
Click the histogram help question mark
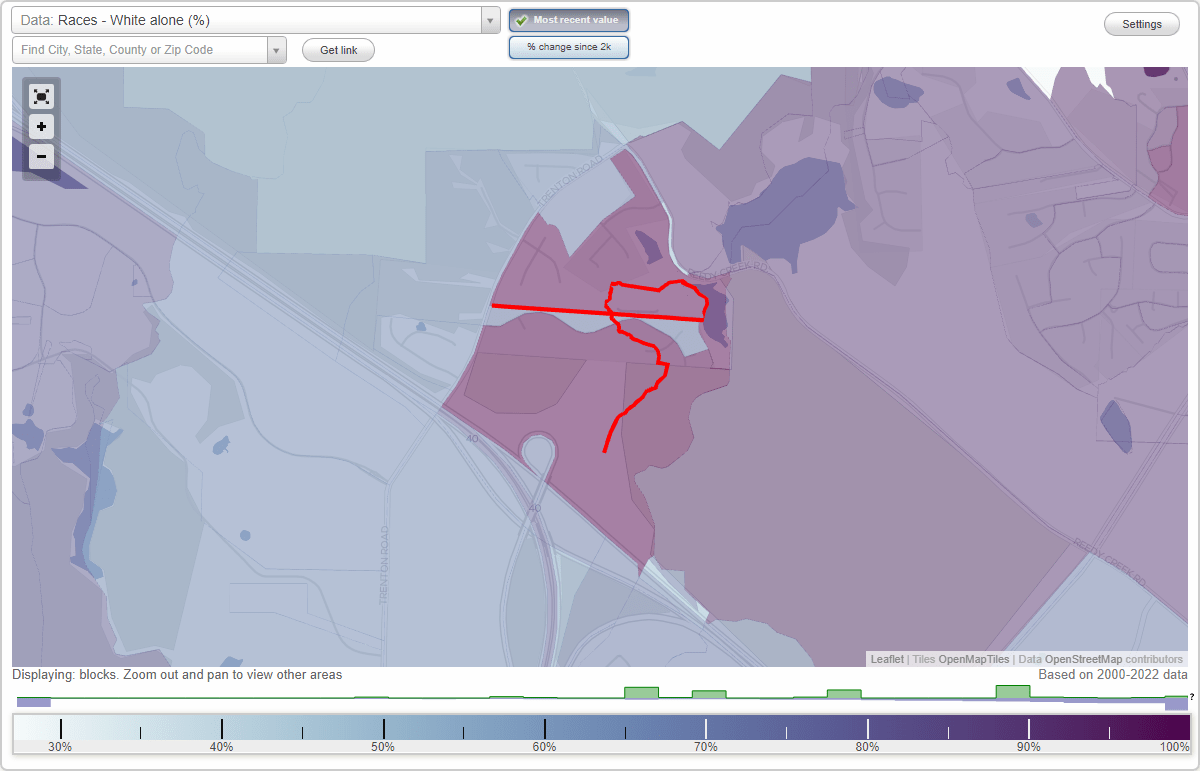coord(1191,697)
